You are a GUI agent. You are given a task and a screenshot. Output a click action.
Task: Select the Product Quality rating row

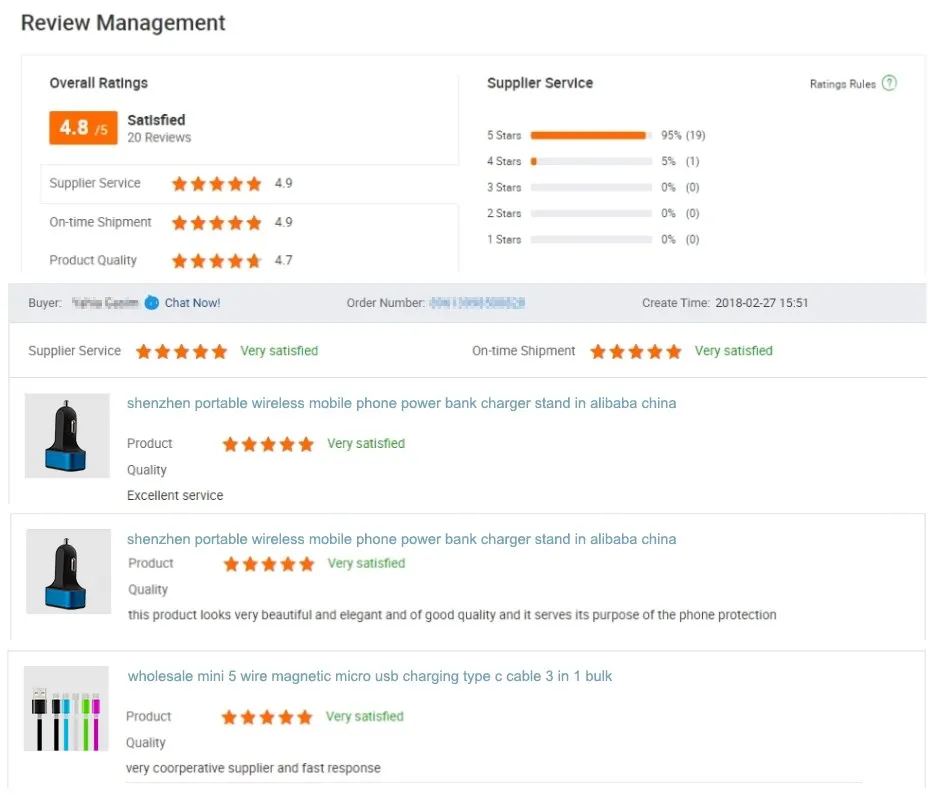coord(250,261)
